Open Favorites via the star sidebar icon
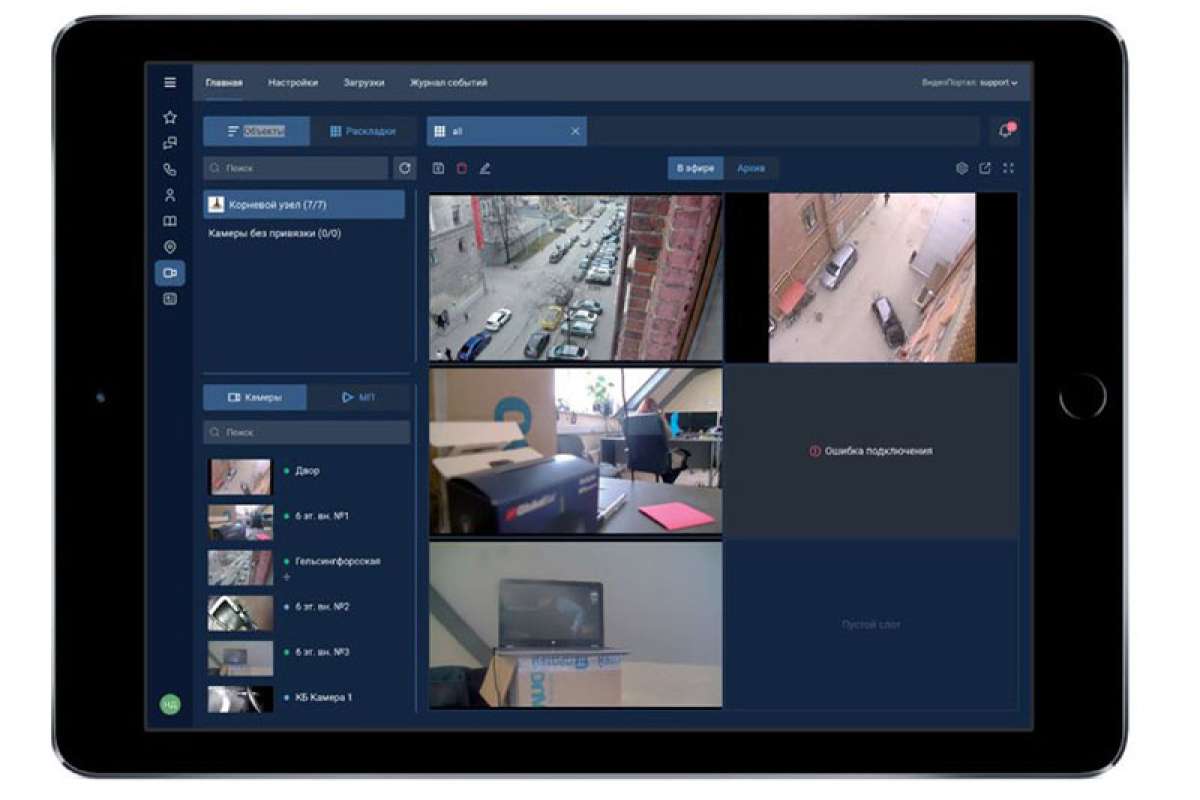Screen dimensions: 1200x800 tap(170, 117)
